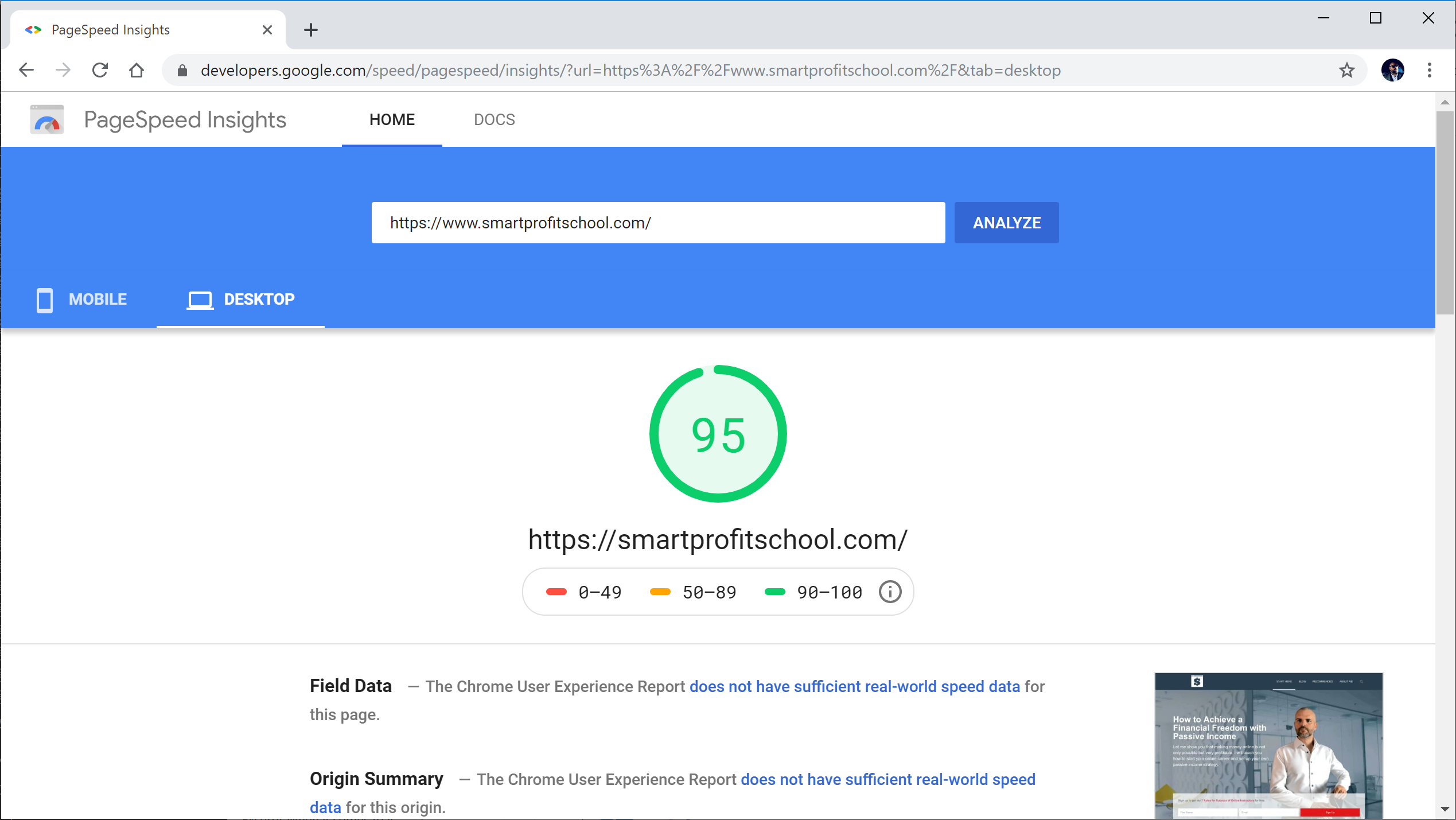This screenshot has height=820, width=1456.
Task: Maximize the Chrome window
Action: [x=1375, y=18]
